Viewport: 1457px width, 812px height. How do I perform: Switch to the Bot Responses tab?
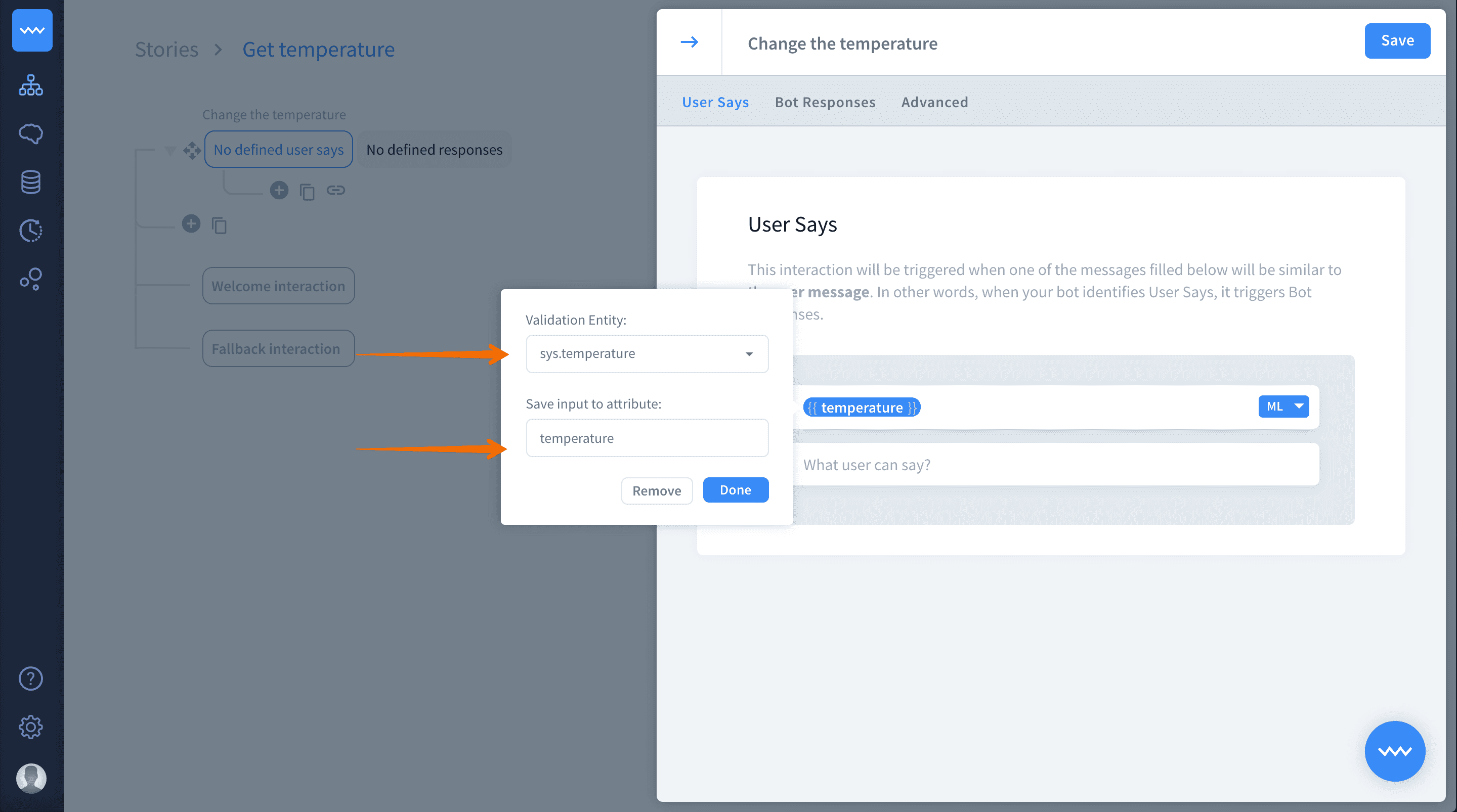825,102
